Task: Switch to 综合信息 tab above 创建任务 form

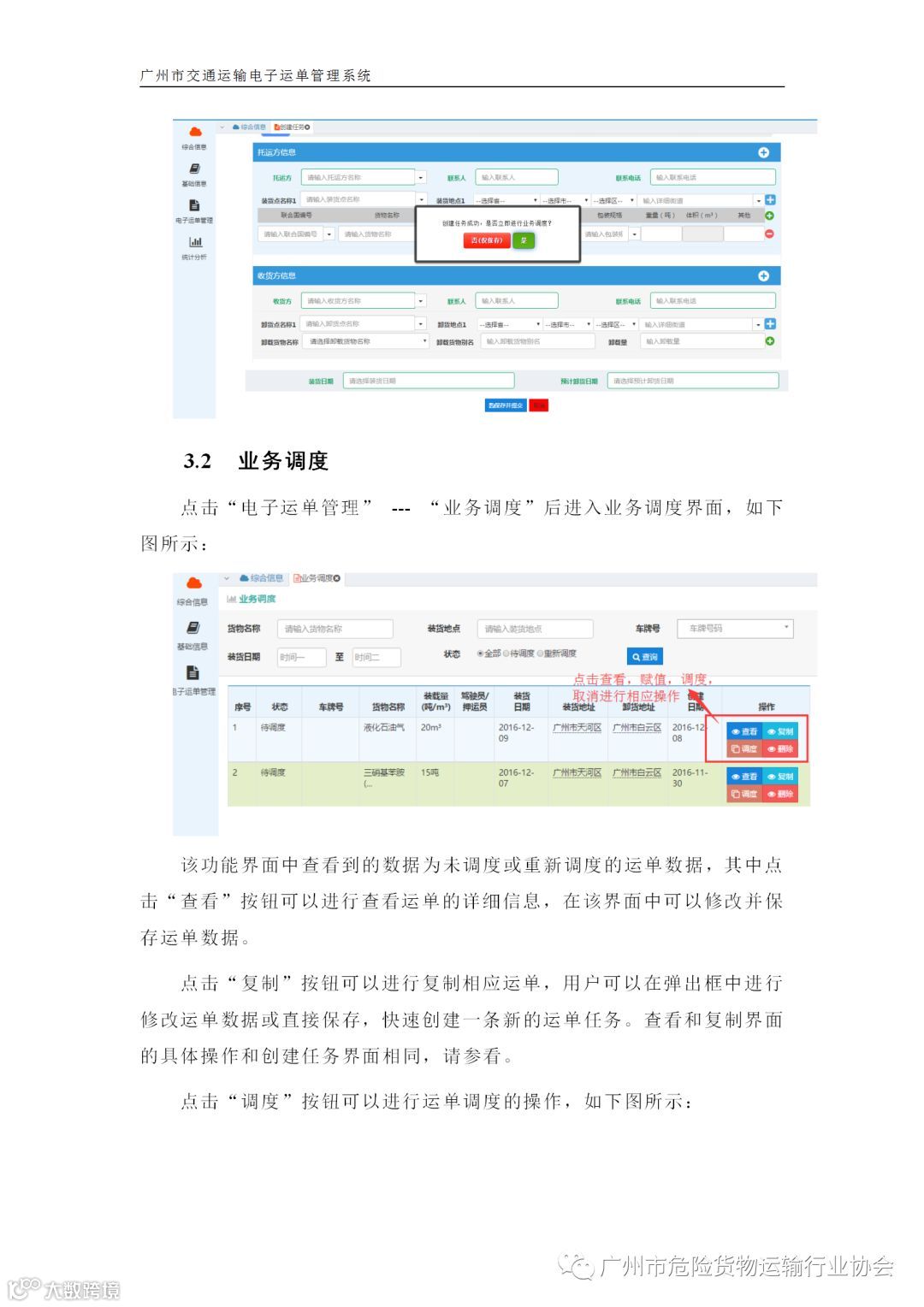Action: tap(249, 127)
